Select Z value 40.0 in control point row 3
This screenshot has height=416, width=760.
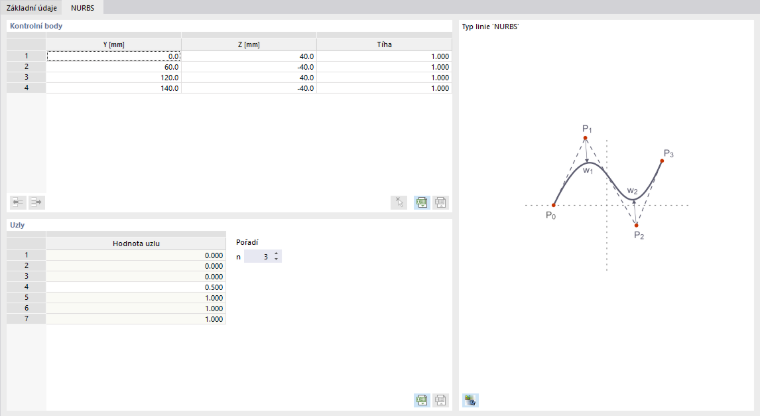[x=249, y=78]
